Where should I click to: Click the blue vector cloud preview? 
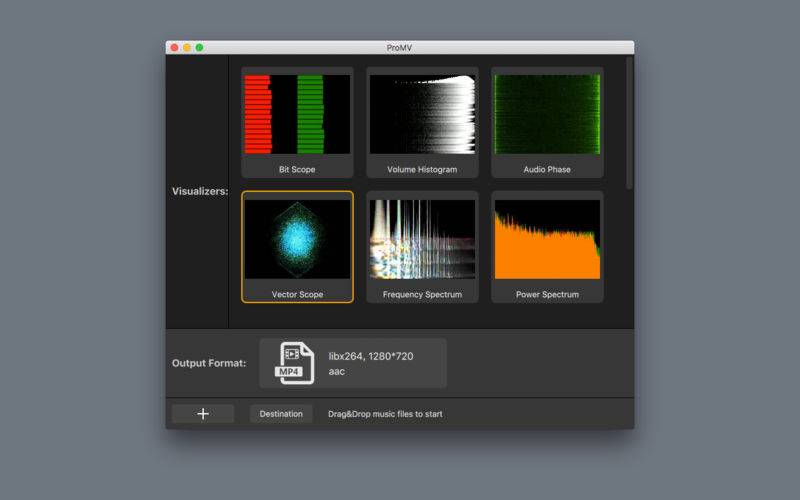tap(297, 239)
